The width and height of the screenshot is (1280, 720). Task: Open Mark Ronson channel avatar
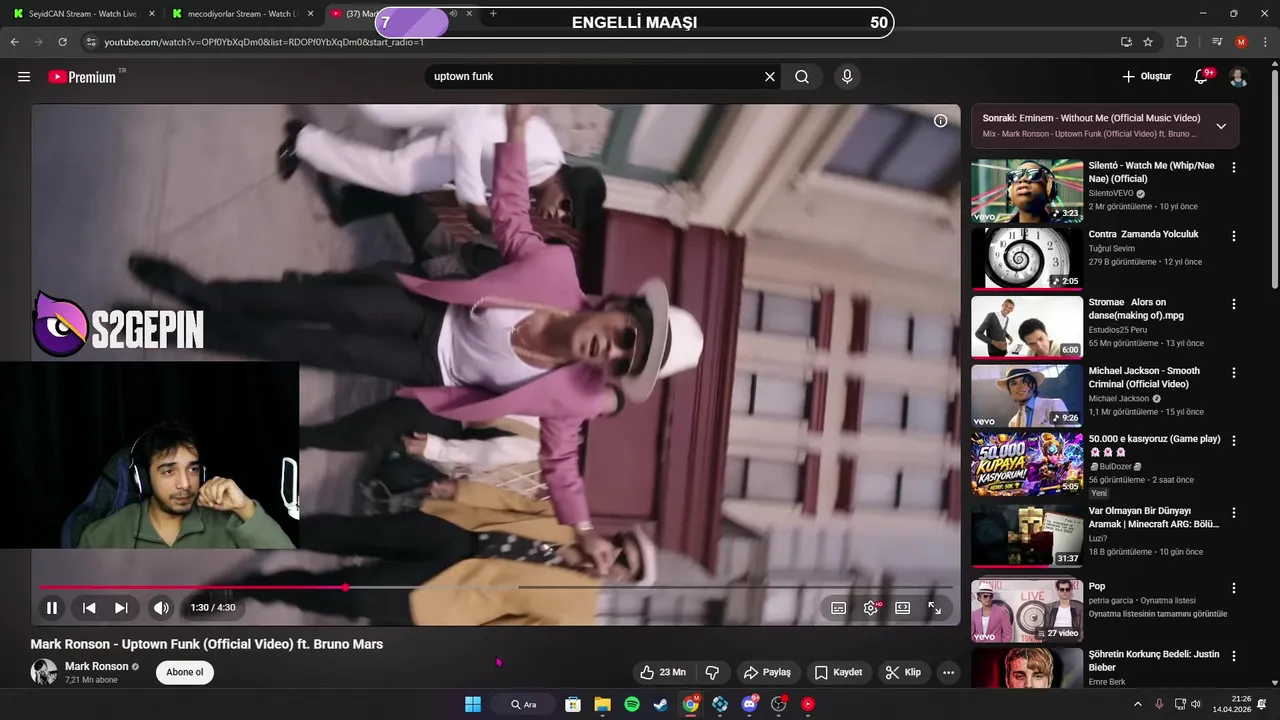point(44,672)
